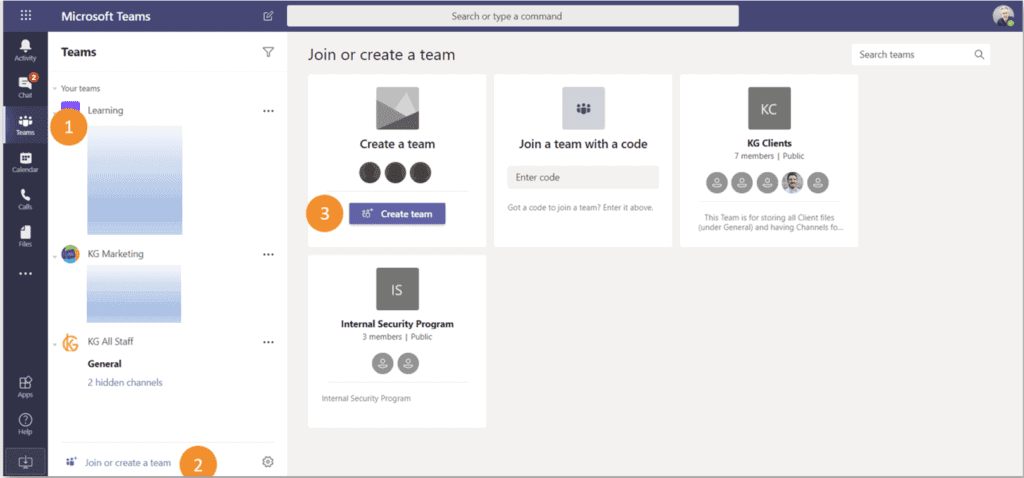Open the General channel

tap(104, 364)
